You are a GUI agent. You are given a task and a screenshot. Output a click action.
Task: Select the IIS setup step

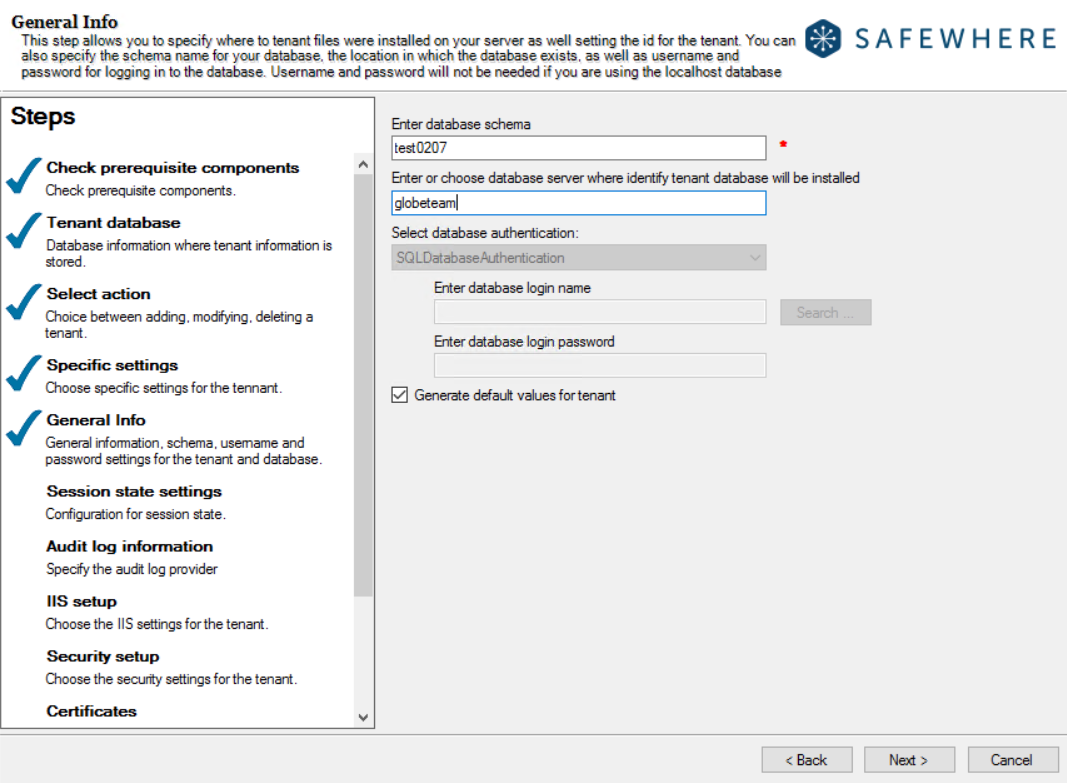pyautogui.click(x=82, y=601)
